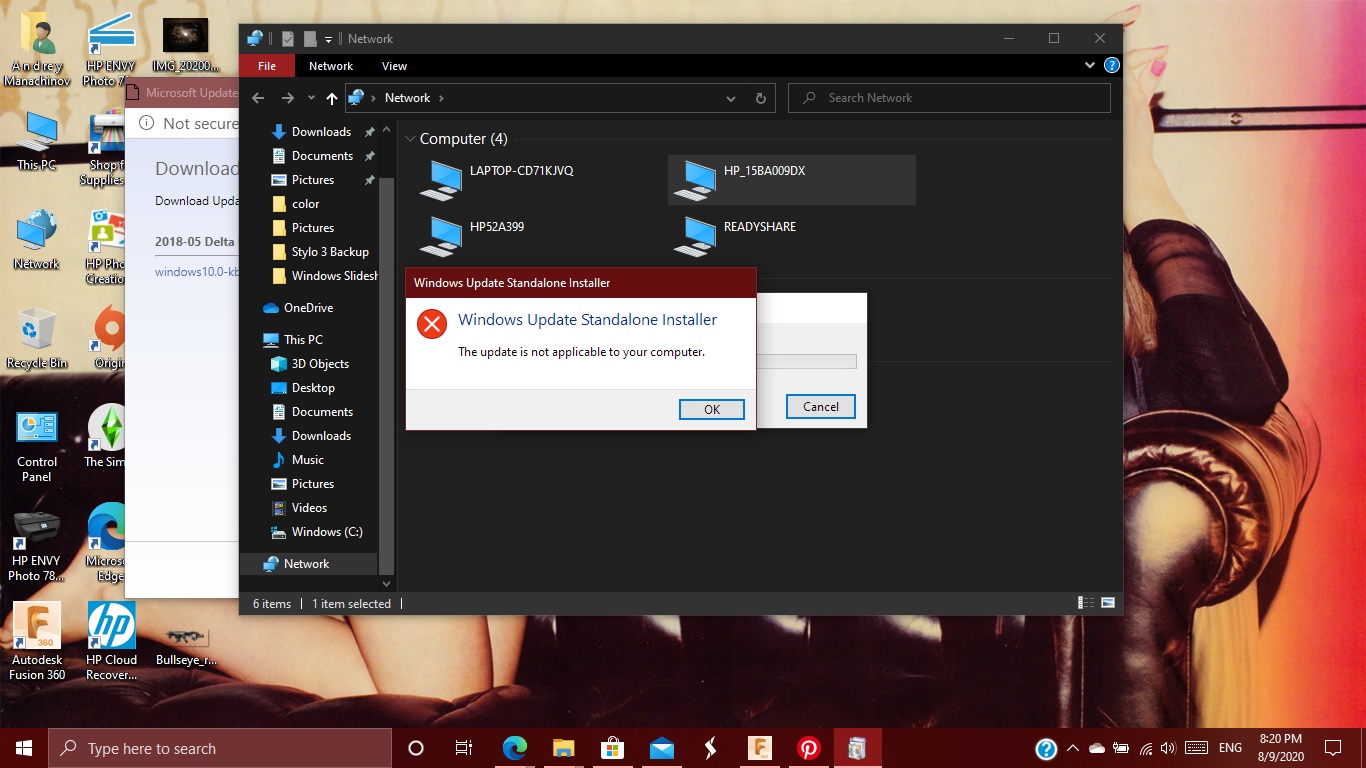This screenshot has height=768, width=1366.
Task: Open the This PC desktop shortcut
Action: [x=37, y=141]
